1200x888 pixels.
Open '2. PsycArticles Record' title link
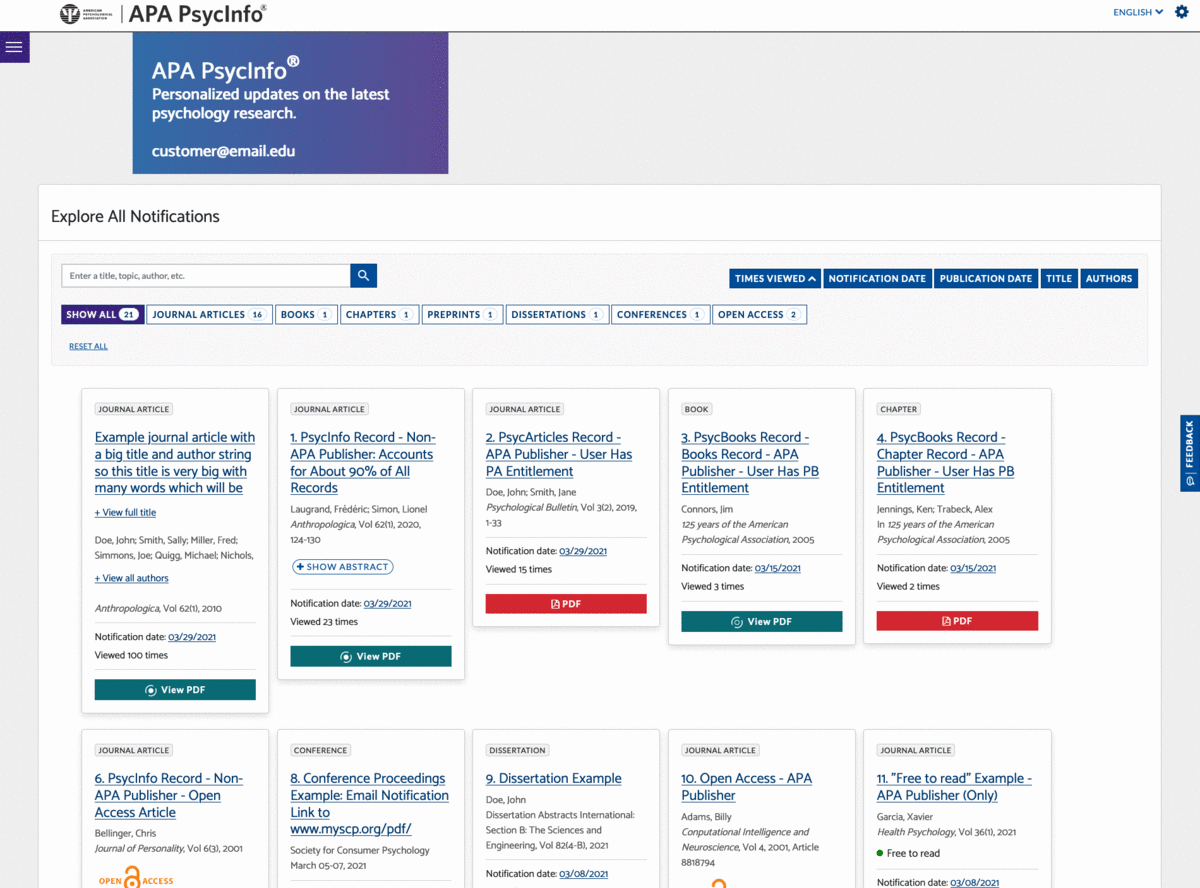(559, 454)
